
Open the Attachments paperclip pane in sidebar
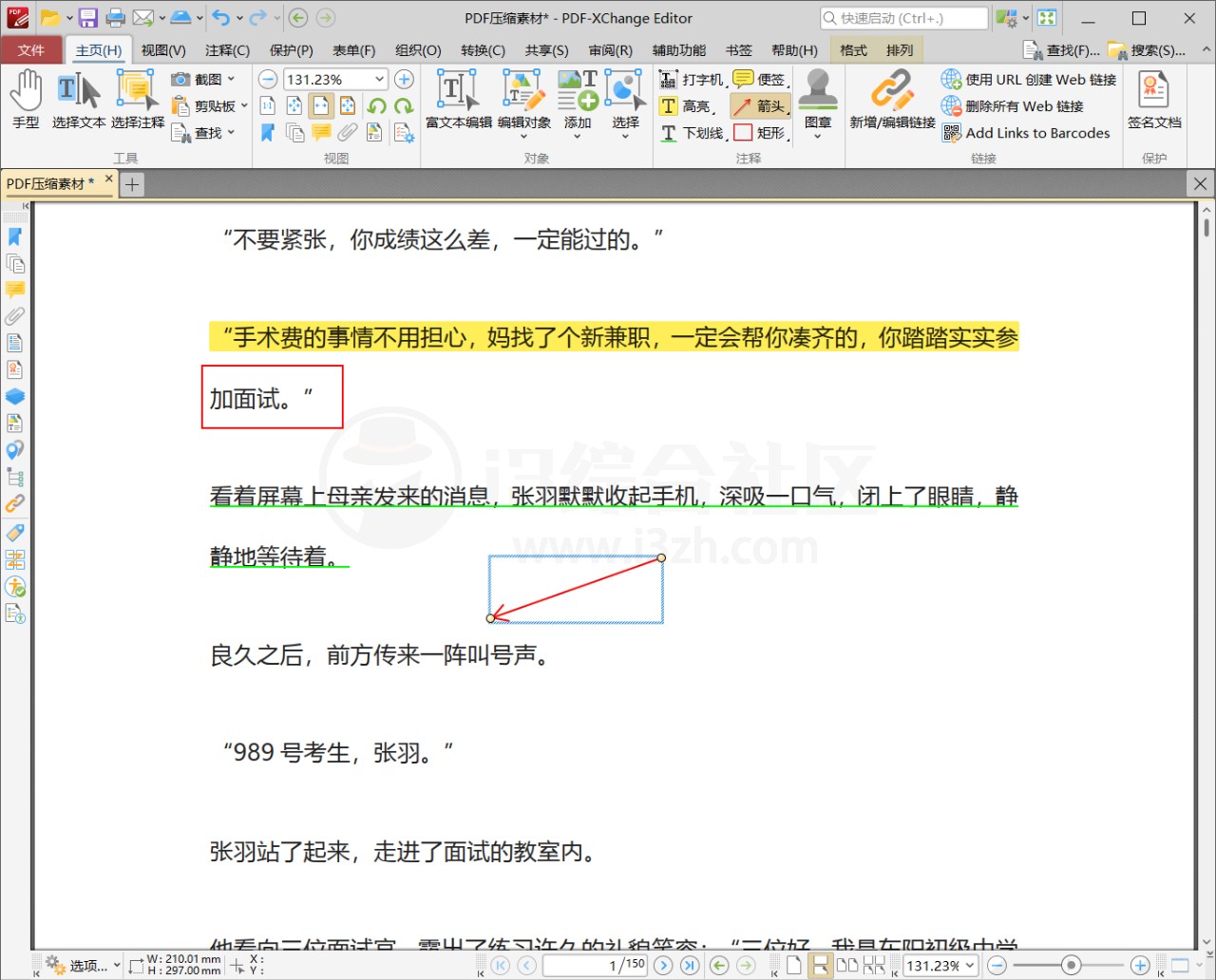click(x=15, y=316)
